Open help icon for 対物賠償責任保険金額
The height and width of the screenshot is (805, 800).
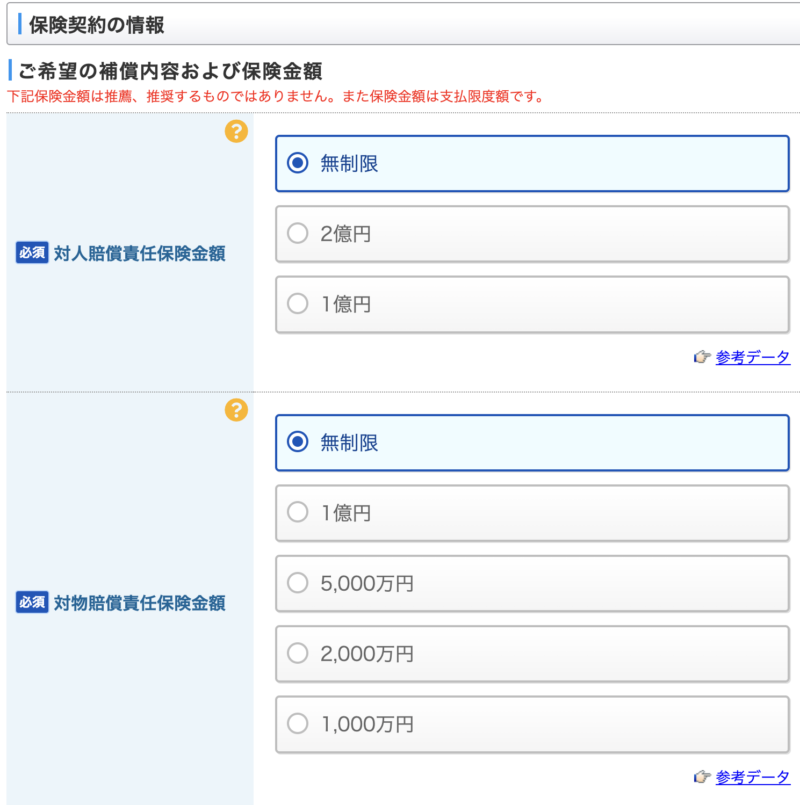tap(236, 410)
